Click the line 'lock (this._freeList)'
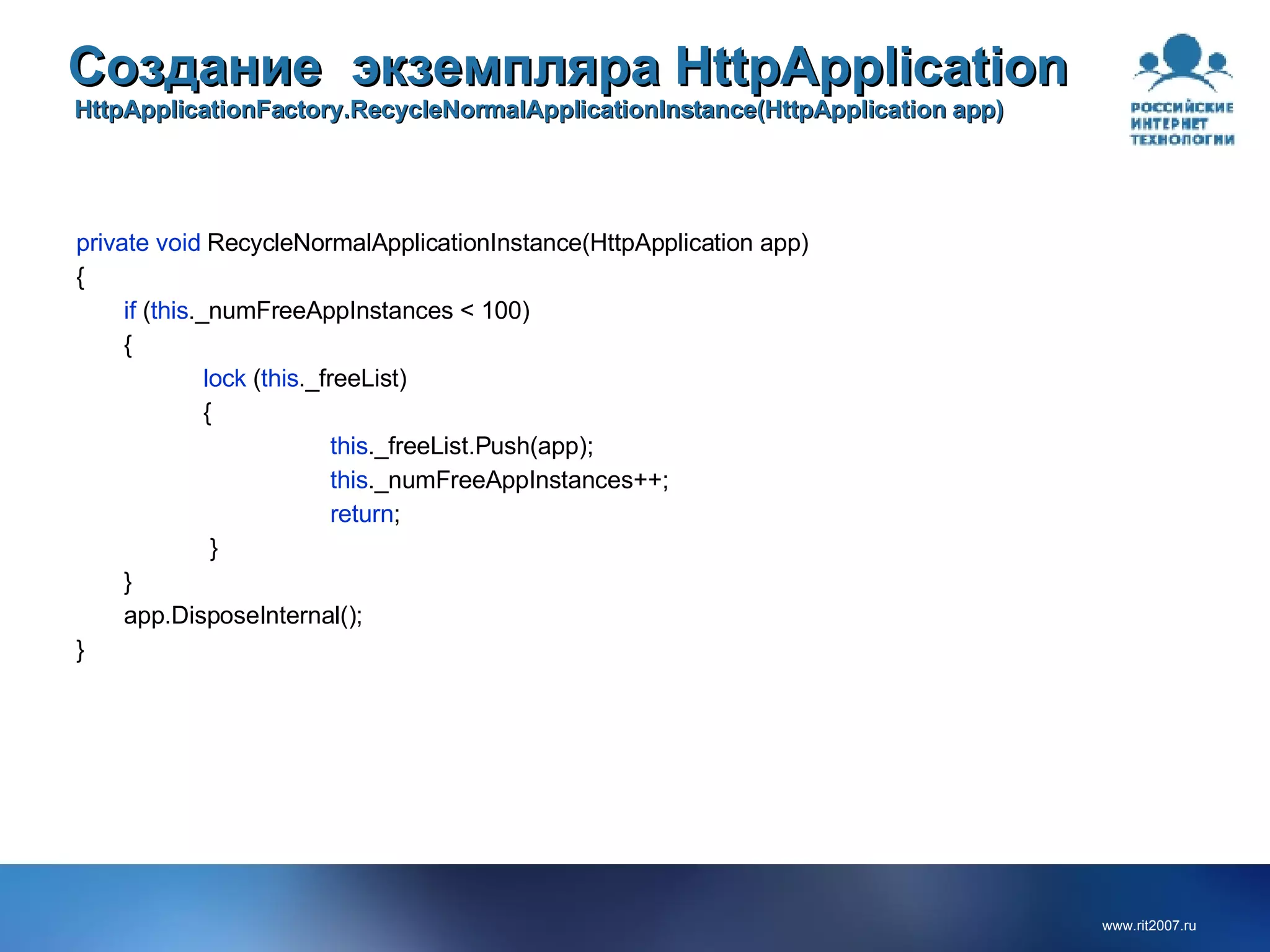This screenshot has height=952, width=1270. (x=305, y=379)
